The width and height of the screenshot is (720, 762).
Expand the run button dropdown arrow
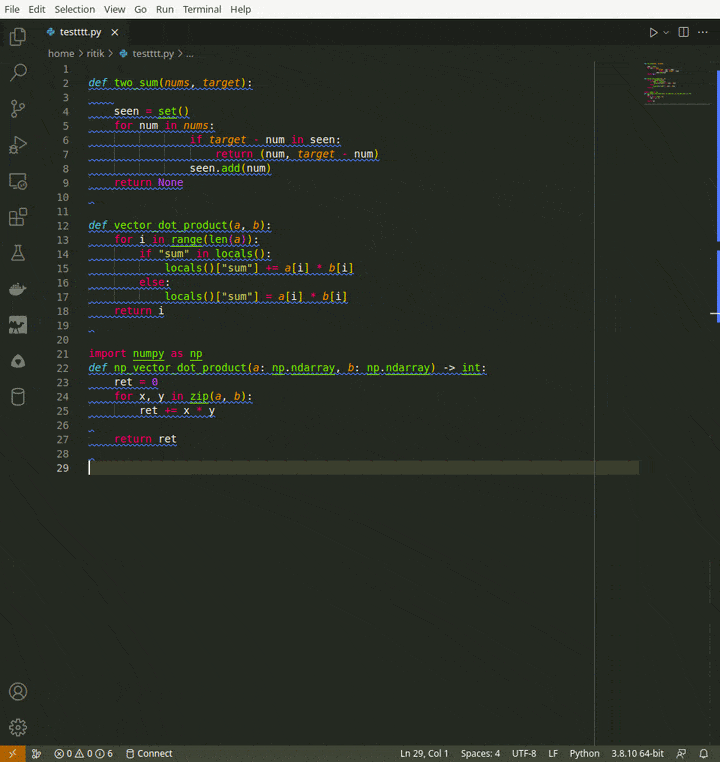666,32
